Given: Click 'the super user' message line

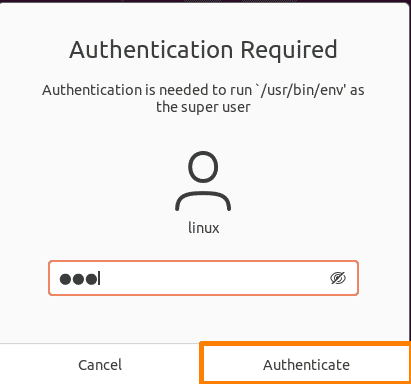Looking at the screenshot, I should (x=203, y=107).
